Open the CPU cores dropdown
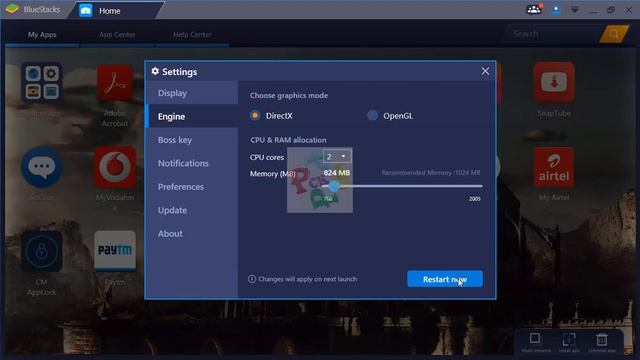 [337, 156]
